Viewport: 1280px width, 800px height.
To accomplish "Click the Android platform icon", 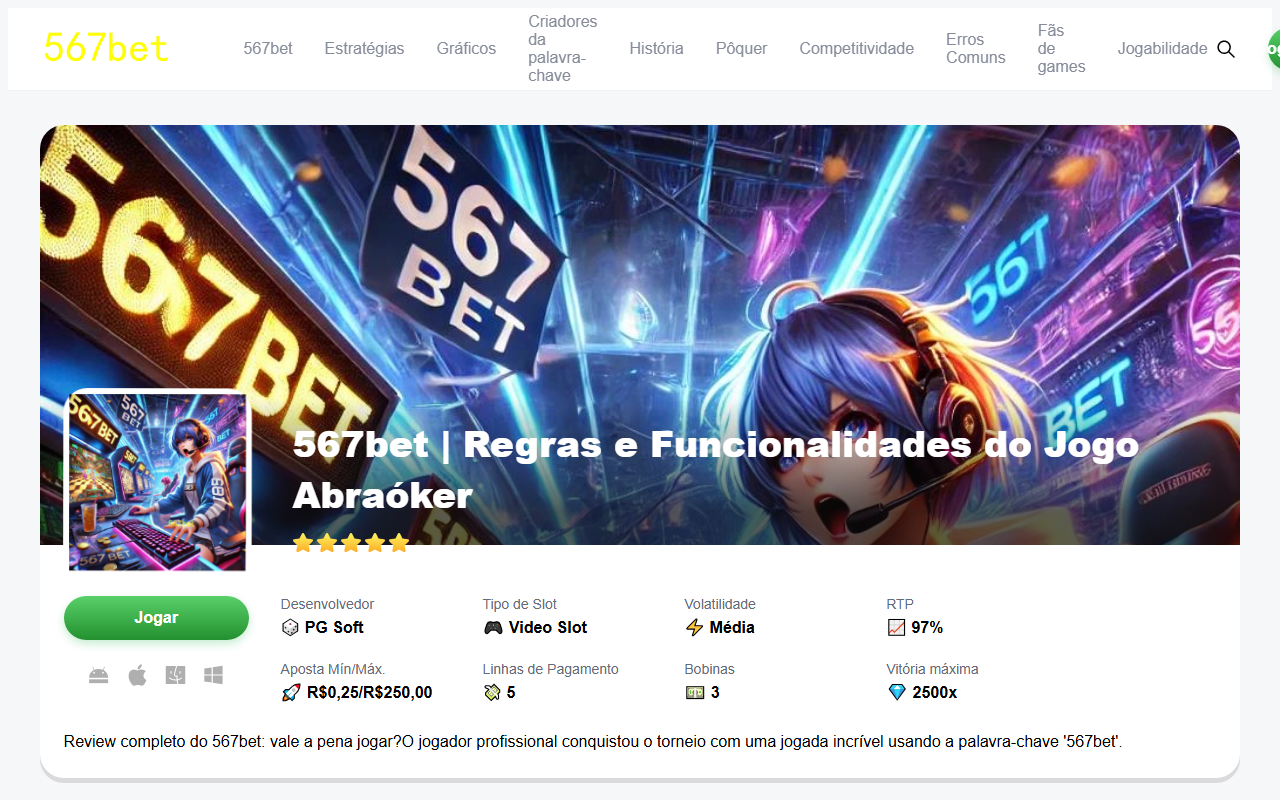I will pos(98,676).
